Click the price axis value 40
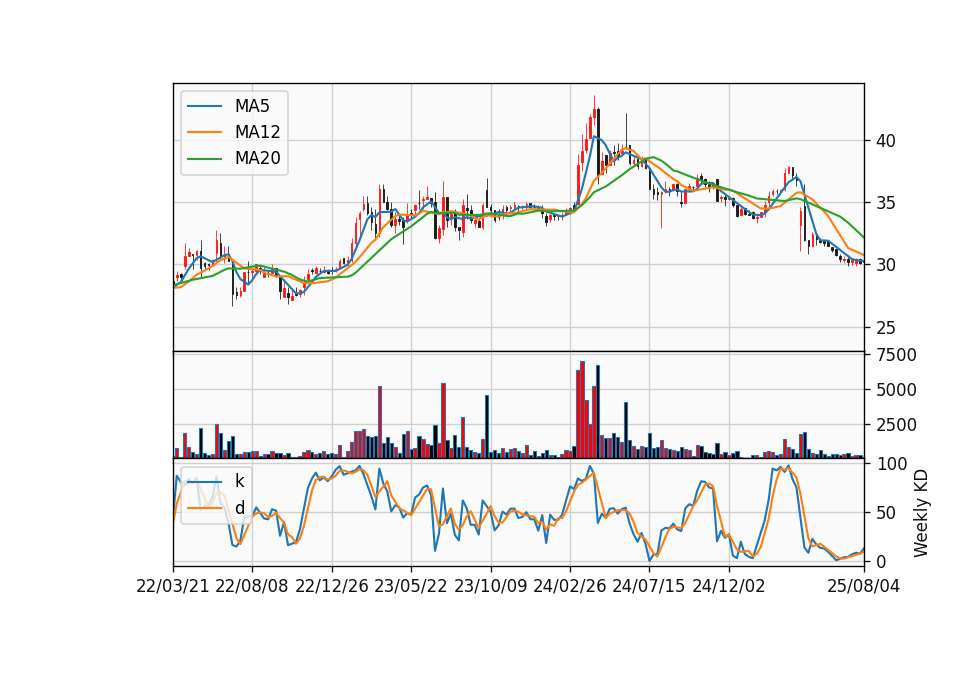Image resolution: width=960 pixels, height=690 pixels. 886,141
